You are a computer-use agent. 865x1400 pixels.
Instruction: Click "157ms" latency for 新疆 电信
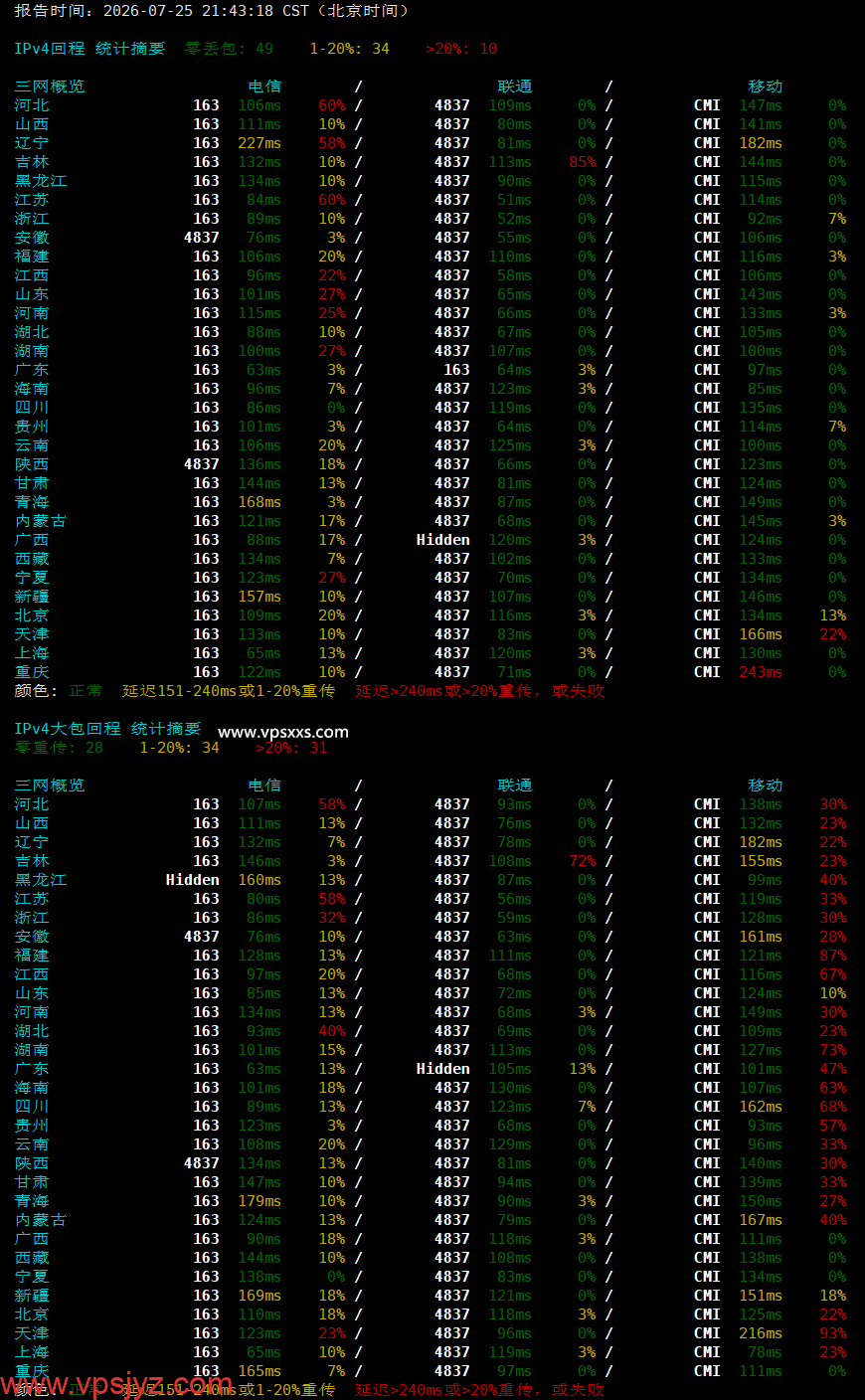pyautogui.click(x=259, y=597)
